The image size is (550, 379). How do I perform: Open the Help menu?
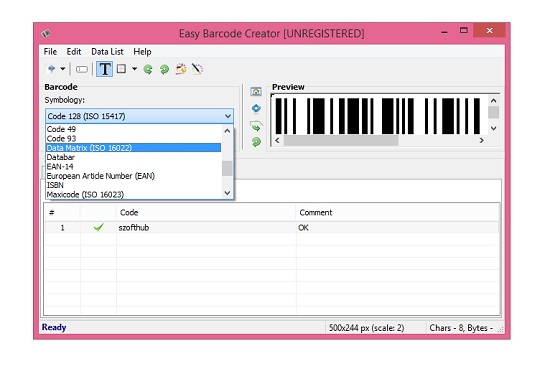(x=142, y=52)
